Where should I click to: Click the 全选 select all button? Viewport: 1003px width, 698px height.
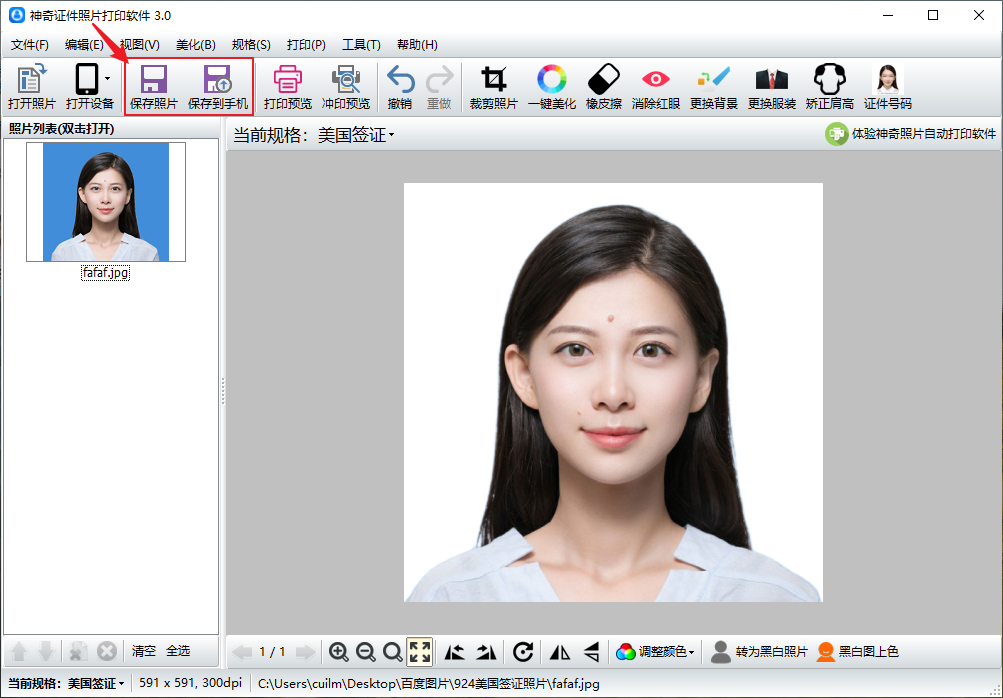click(x=178, y=651)
